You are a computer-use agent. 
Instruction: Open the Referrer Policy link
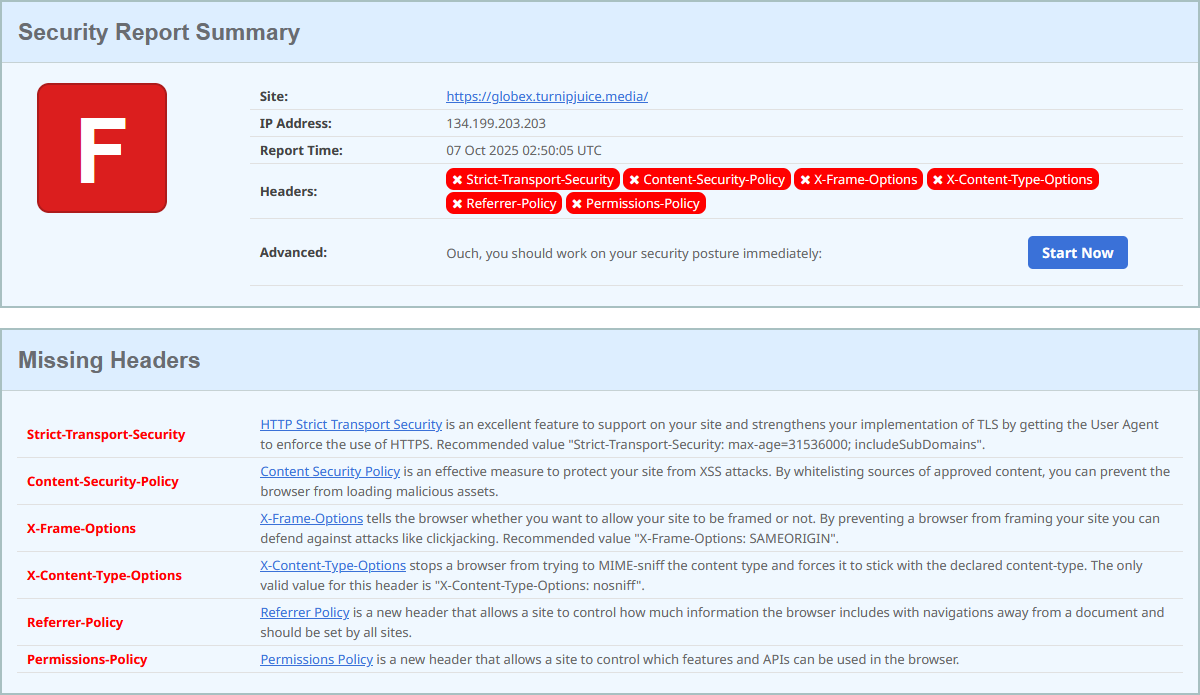pos(305,613)
